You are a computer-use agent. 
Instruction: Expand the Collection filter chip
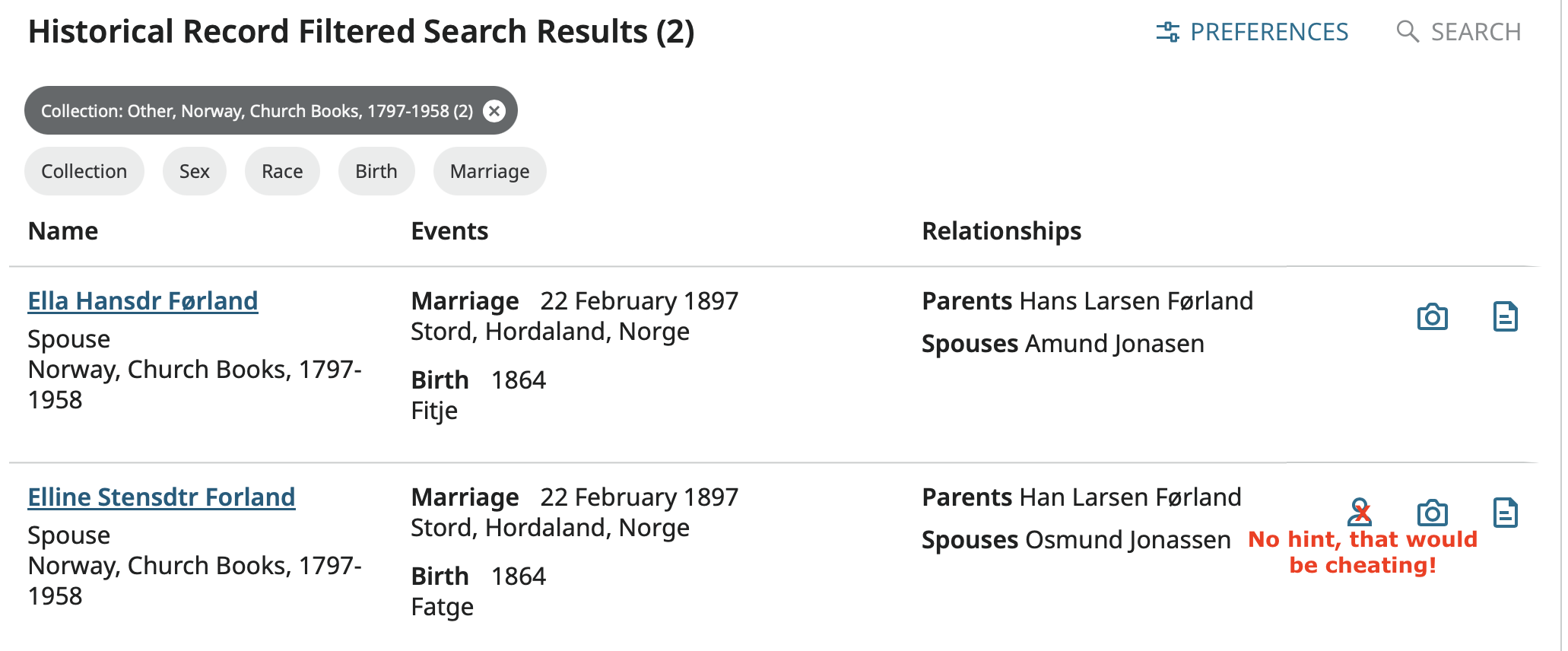point(84,171)
